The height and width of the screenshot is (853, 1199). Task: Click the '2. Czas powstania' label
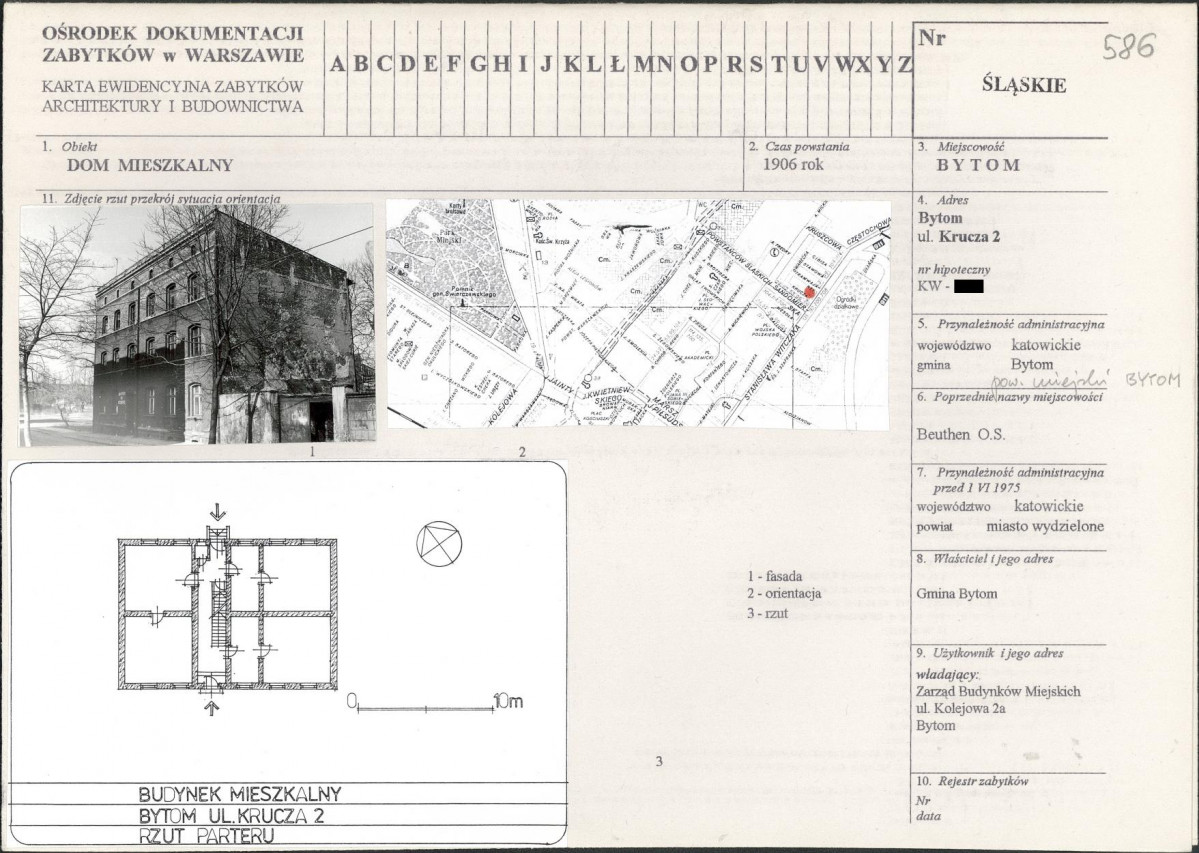(x=799, y=147)
